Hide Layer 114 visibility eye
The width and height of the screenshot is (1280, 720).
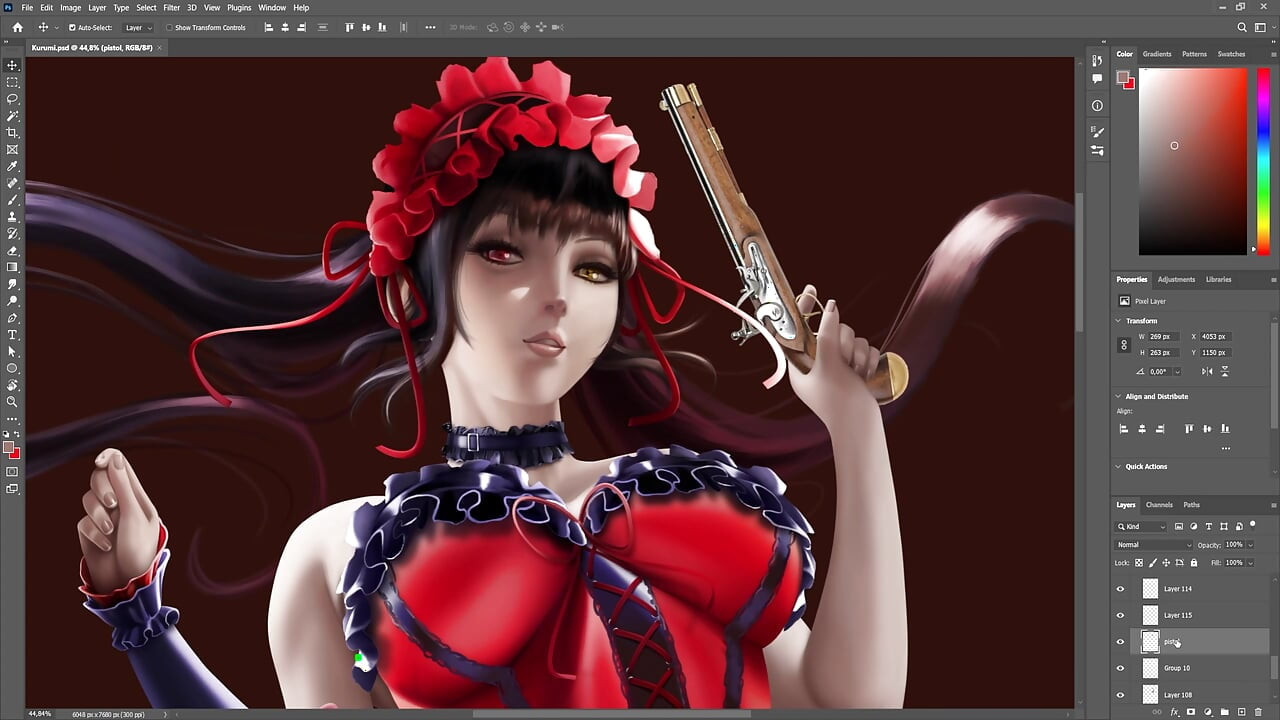(1120, 589)
